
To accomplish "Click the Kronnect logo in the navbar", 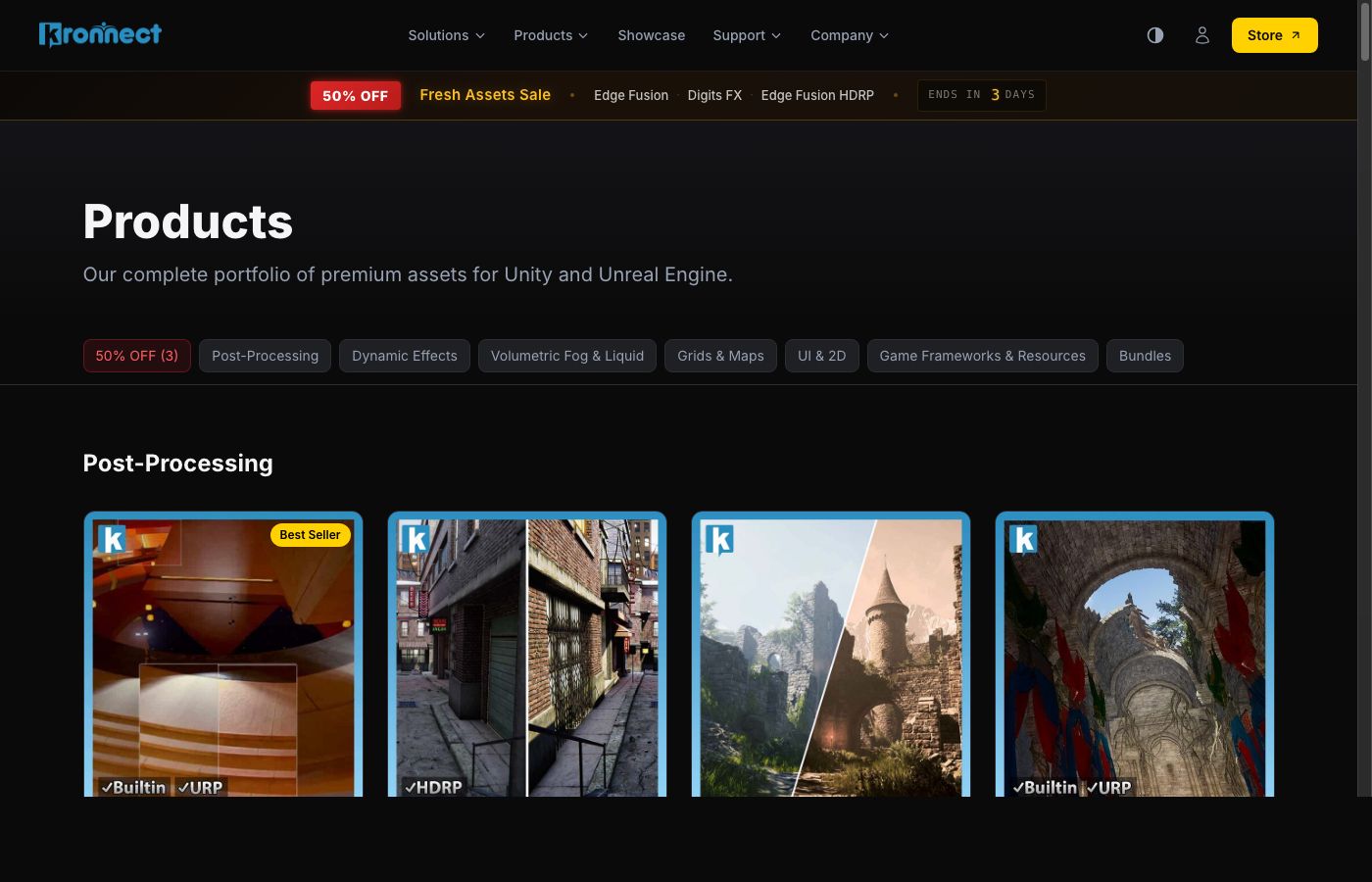I will [x=100, y=34].
